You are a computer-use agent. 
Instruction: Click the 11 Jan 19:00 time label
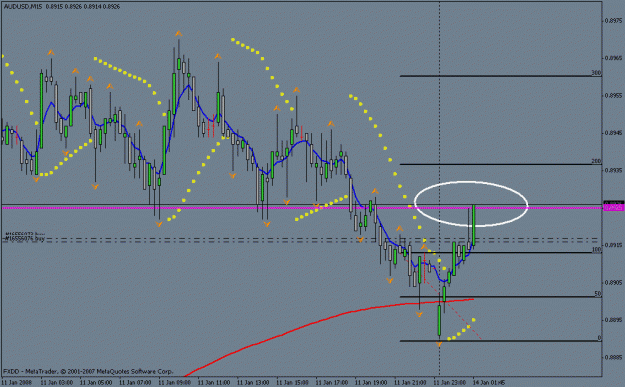(371, 383)
